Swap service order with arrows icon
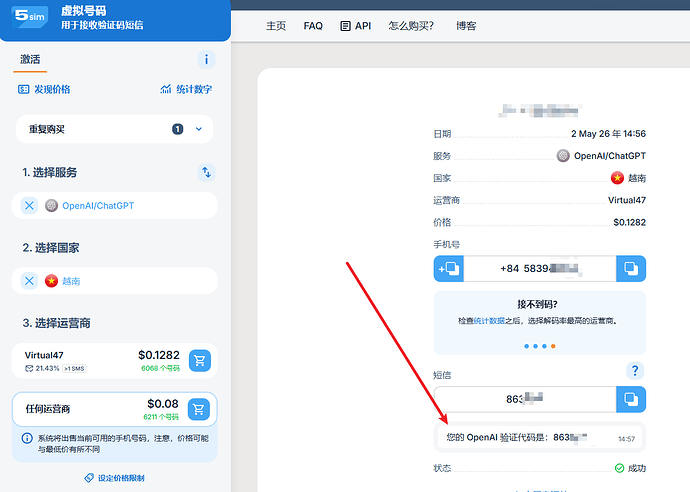 pos(206,172)
